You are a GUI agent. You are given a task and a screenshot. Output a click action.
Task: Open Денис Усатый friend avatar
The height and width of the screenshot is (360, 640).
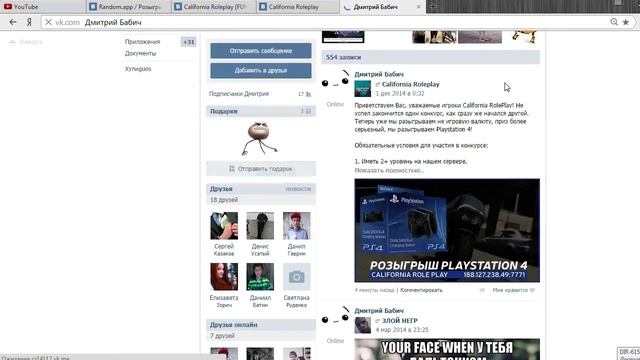pyautogui.click(x=260, y=226)
